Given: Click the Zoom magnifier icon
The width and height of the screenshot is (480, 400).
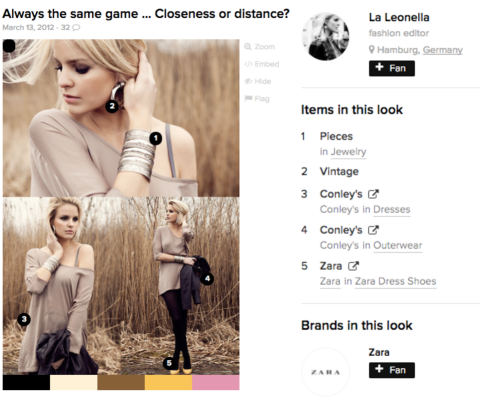Looking at the screenshot, I should click(x=248, y=47).
